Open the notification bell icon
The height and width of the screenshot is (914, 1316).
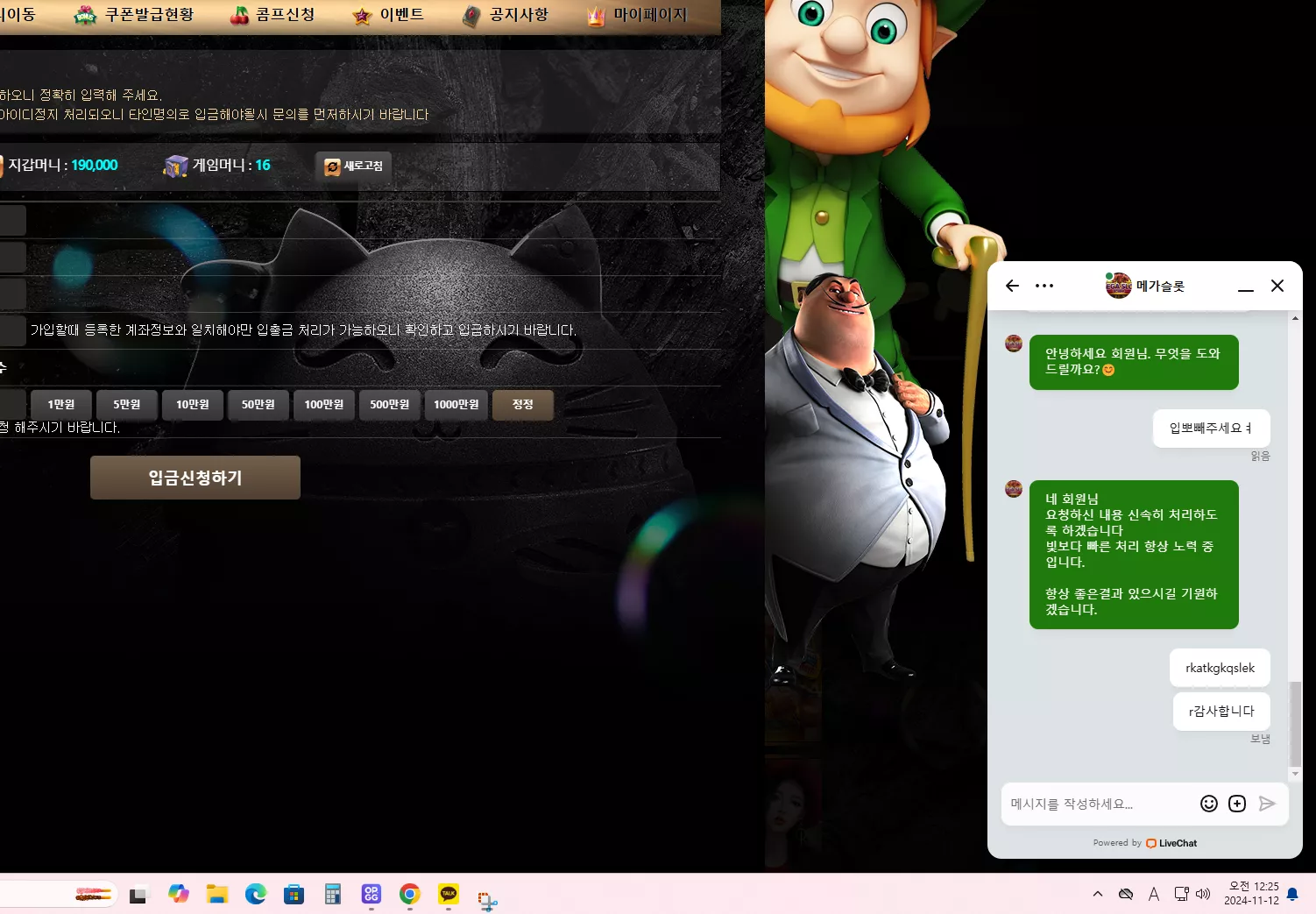(x=1292, y=895)
